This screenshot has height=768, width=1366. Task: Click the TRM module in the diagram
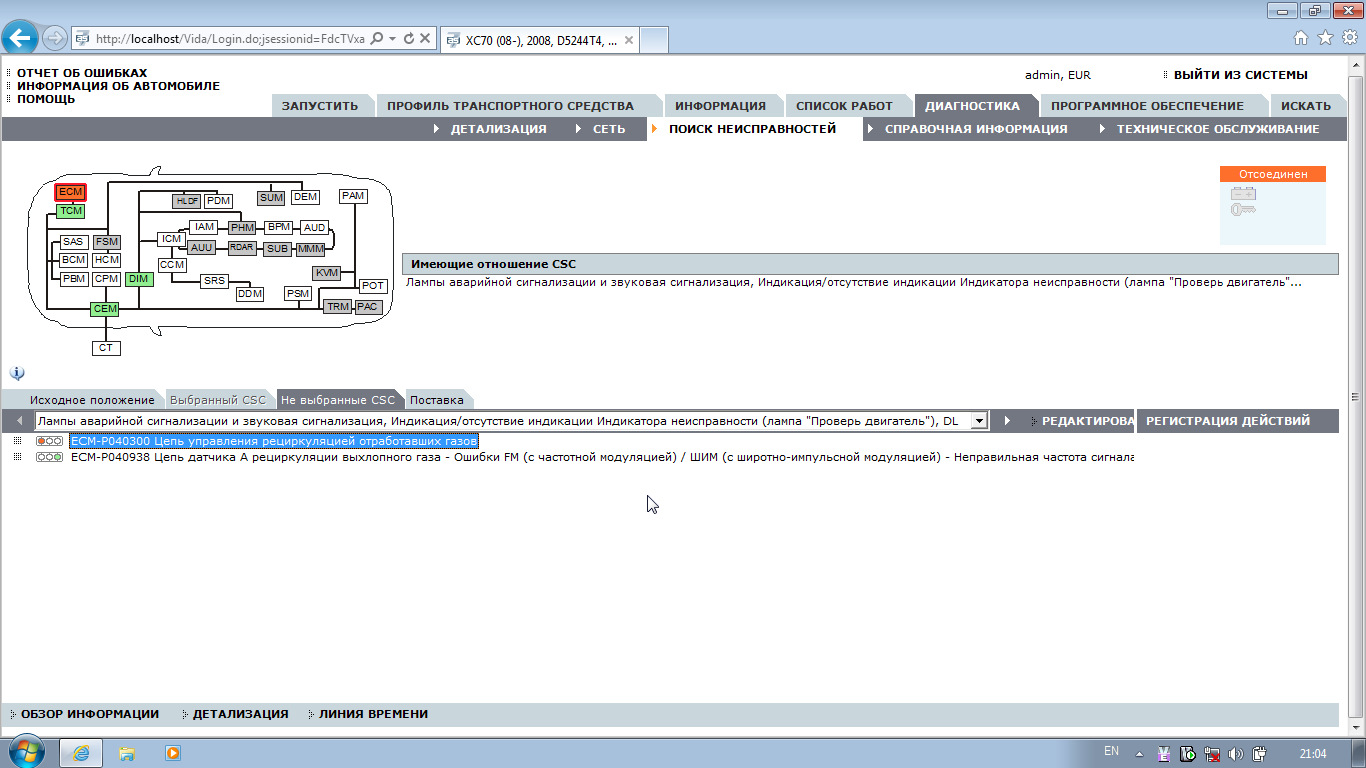(338, 307)
